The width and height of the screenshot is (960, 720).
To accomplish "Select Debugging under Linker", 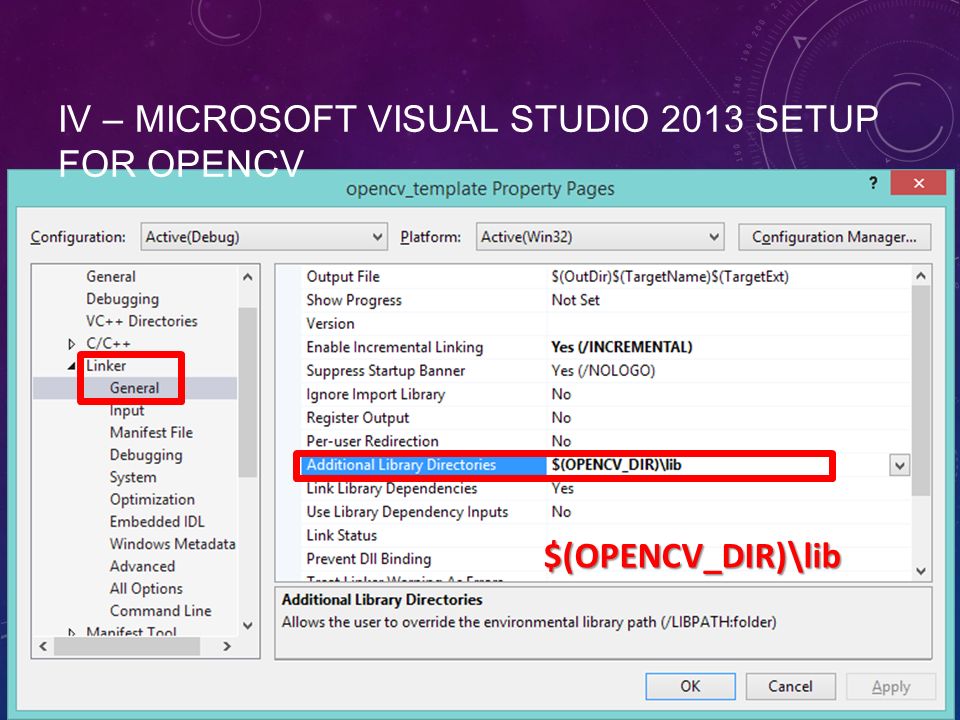I will 146,455.
